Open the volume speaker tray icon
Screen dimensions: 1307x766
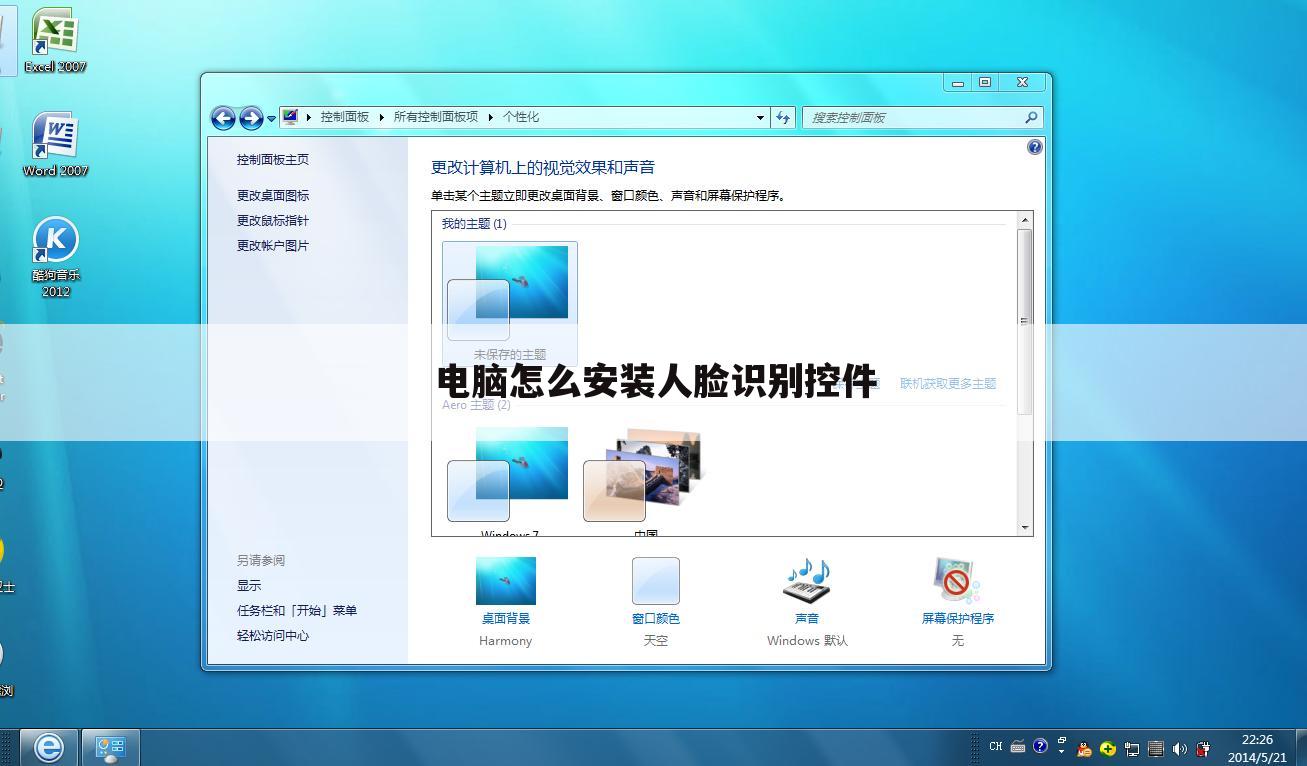1180,748
